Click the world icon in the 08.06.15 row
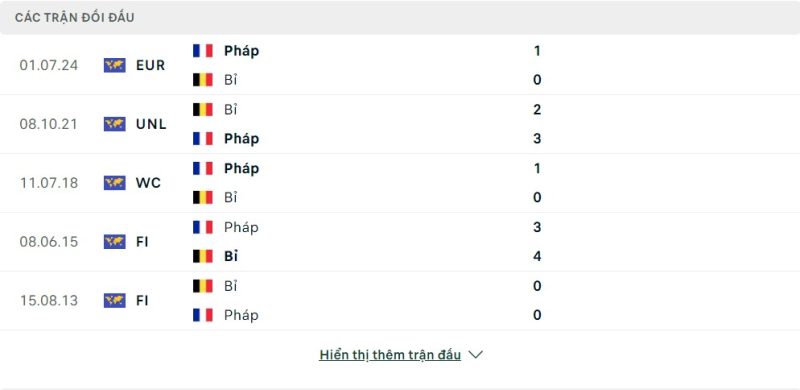This screenshot has height=390, width=800. 115,241
